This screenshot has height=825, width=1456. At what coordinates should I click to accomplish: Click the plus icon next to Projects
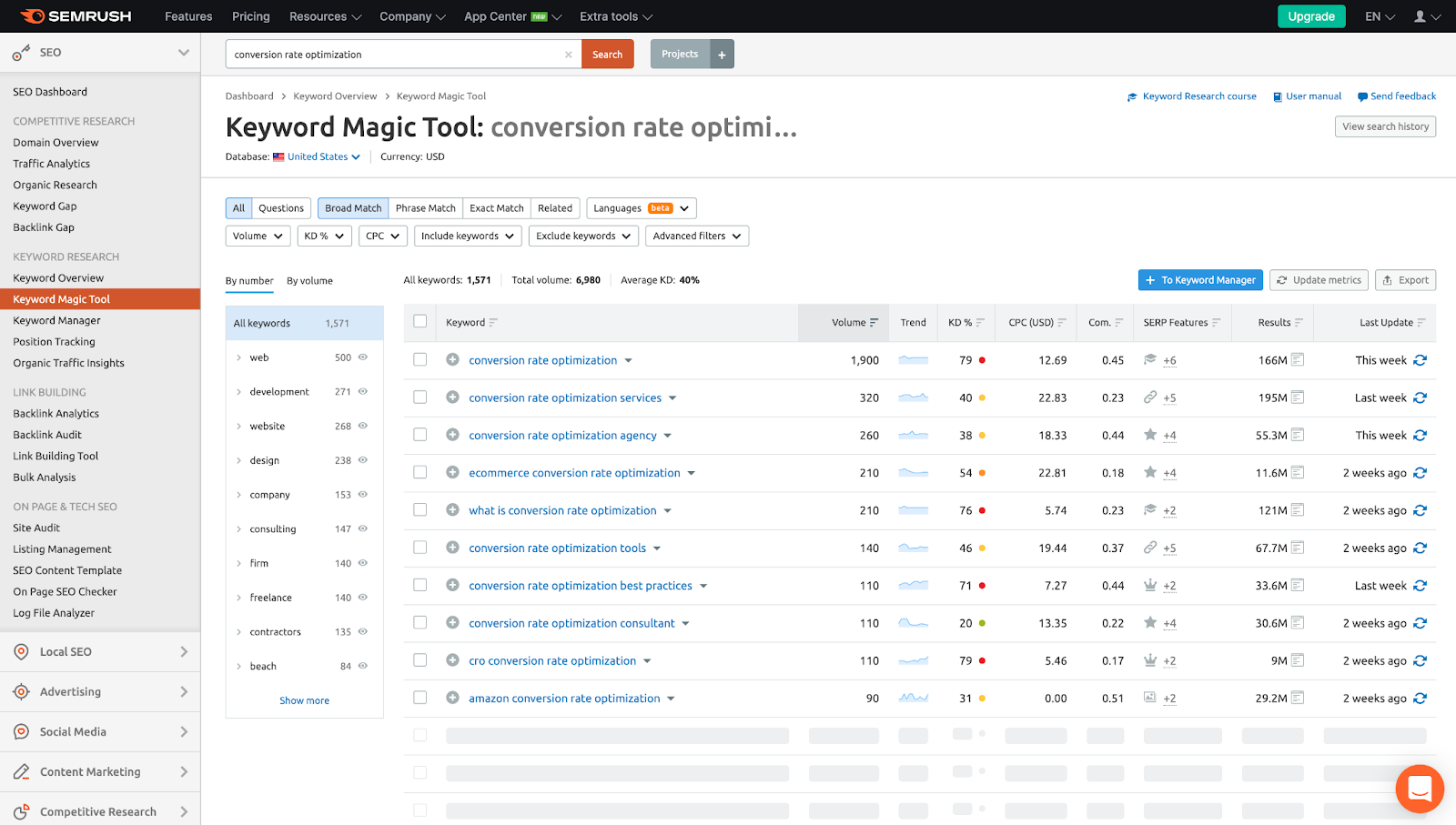pyautogui.click(x=722, y=55)
